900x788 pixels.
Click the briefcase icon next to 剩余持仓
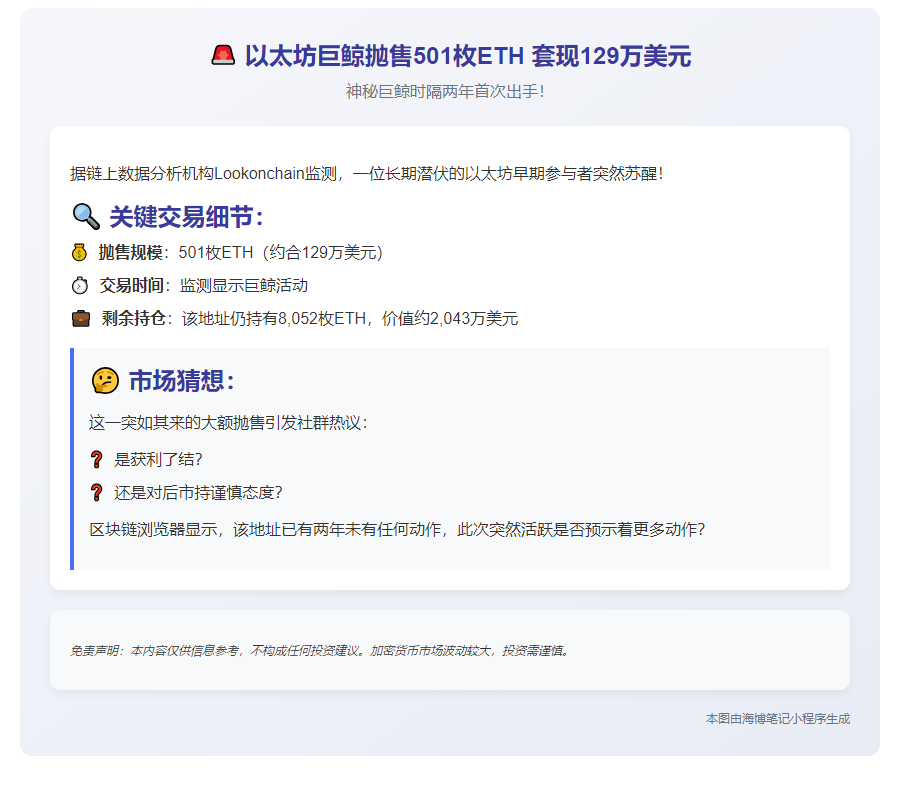tap(81, 319)
